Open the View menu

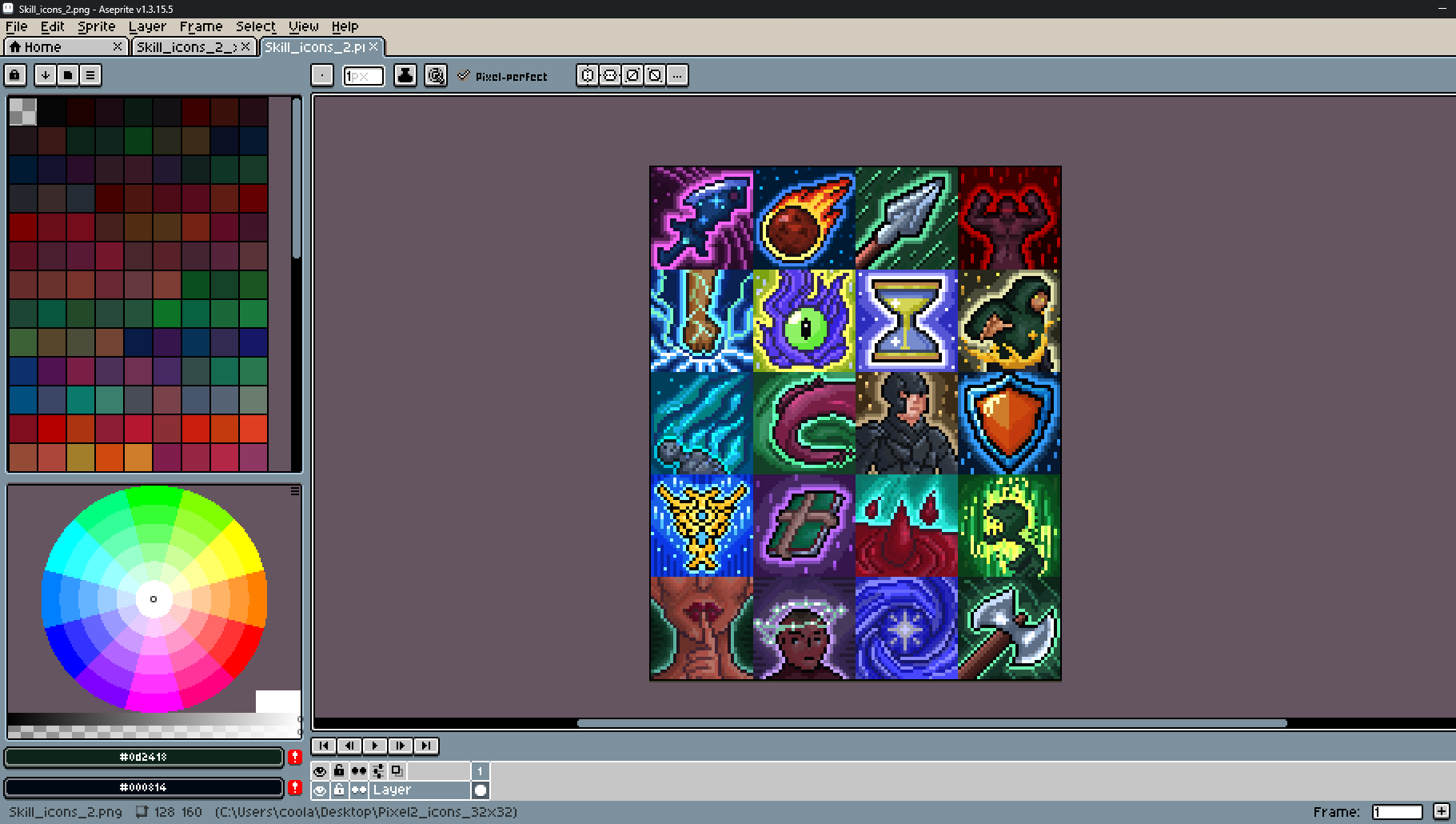pyautogui.click(x=304, y=26)
